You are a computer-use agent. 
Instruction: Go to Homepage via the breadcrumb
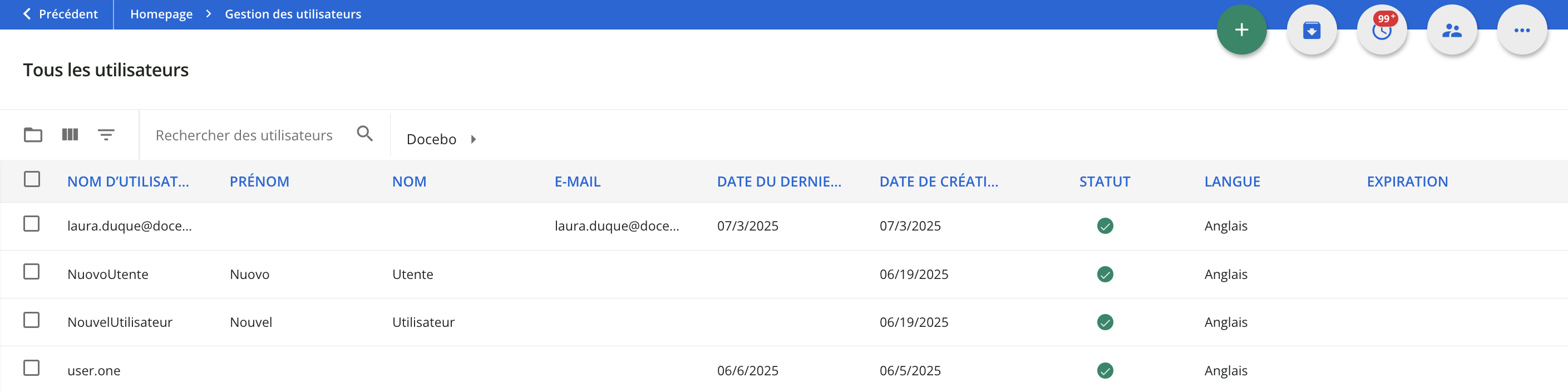click(x=161, y=13)
